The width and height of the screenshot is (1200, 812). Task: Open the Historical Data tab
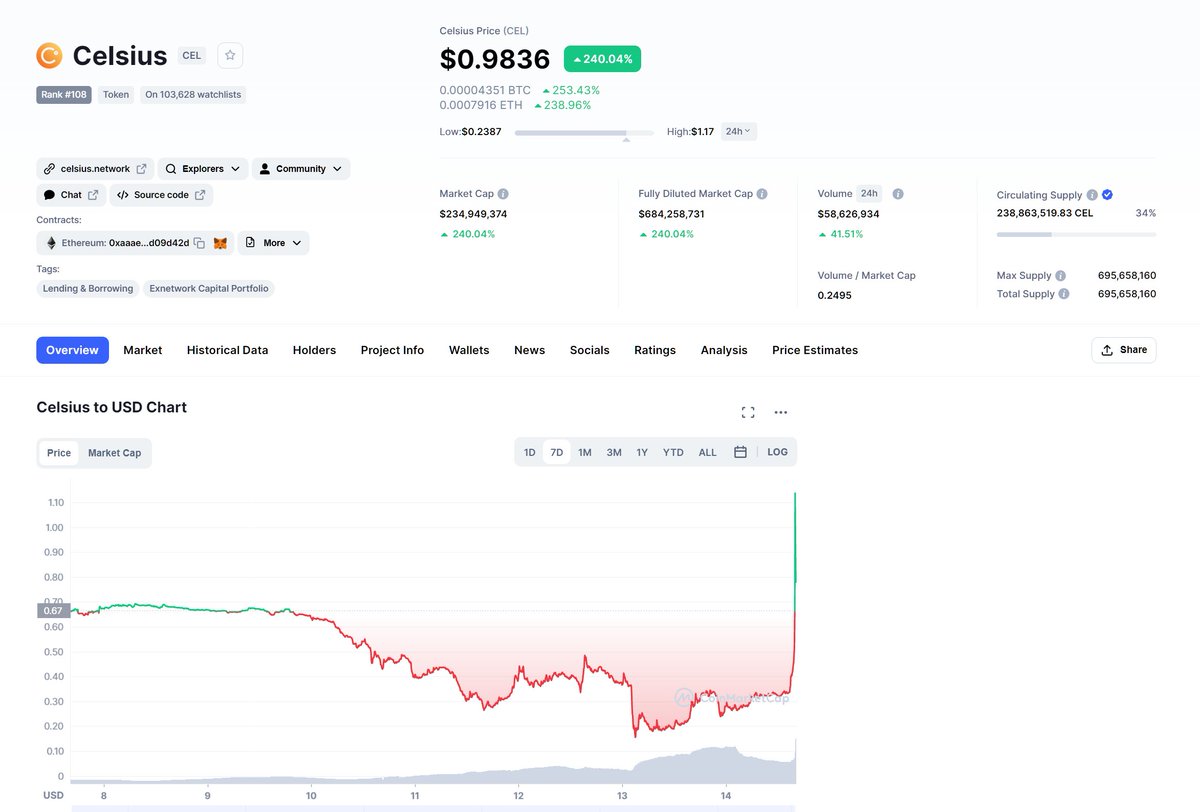227,350
